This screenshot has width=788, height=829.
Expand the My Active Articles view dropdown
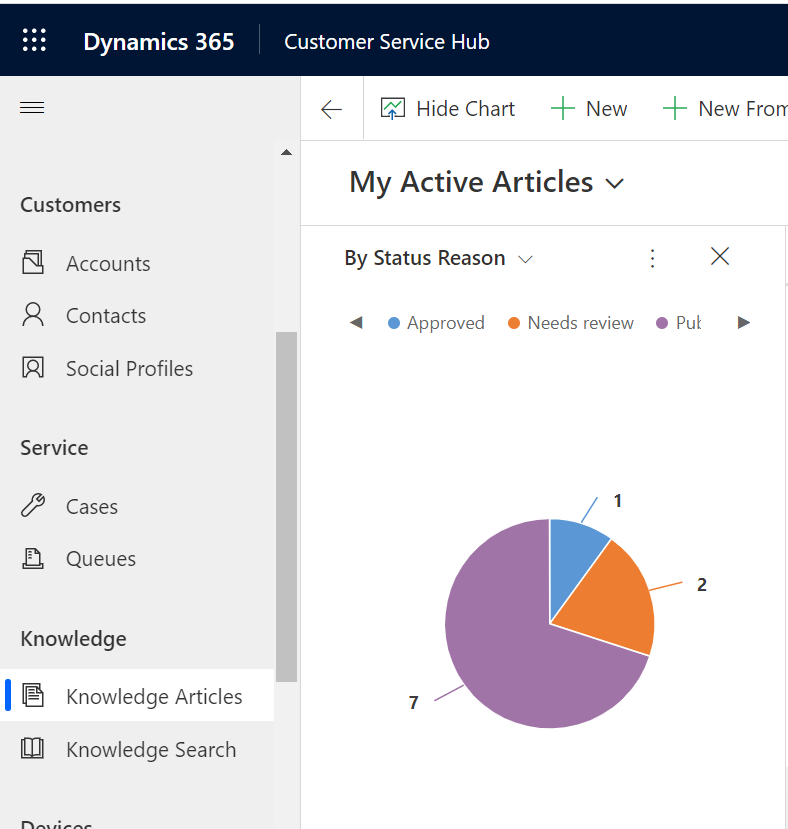tap(615, 184)
